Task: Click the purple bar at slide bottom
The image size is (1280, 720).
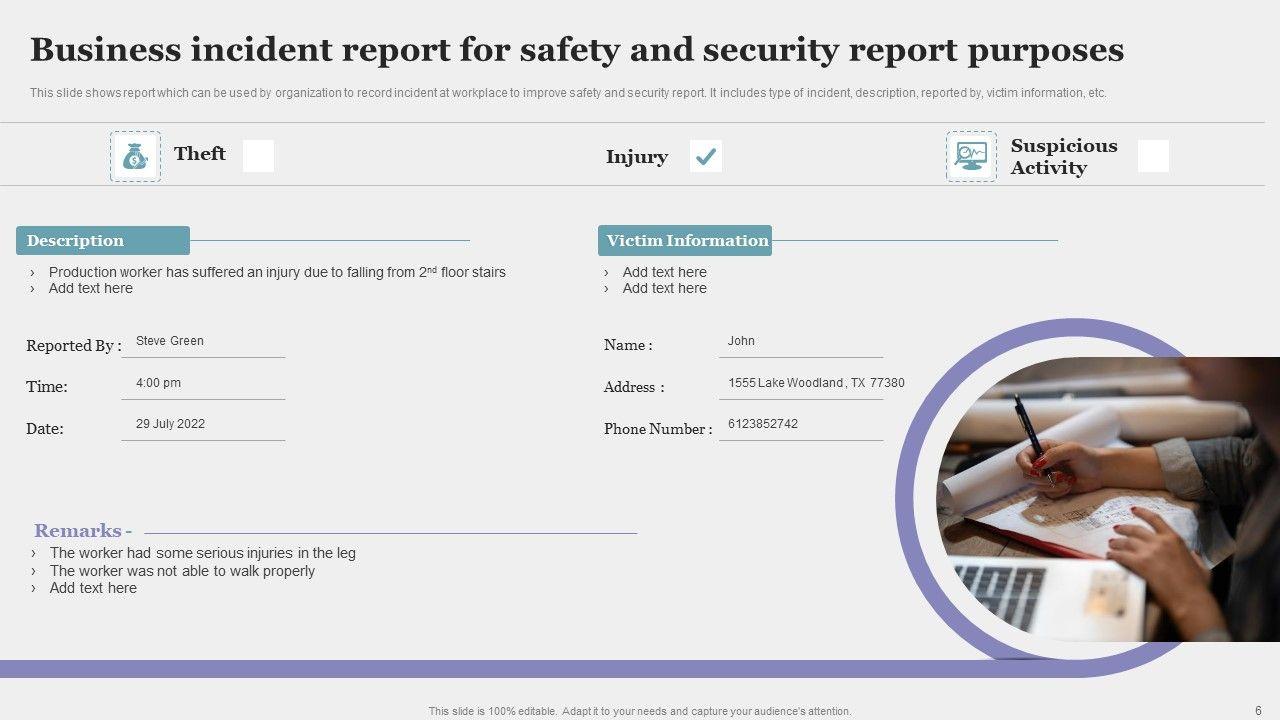Action: 450,669
